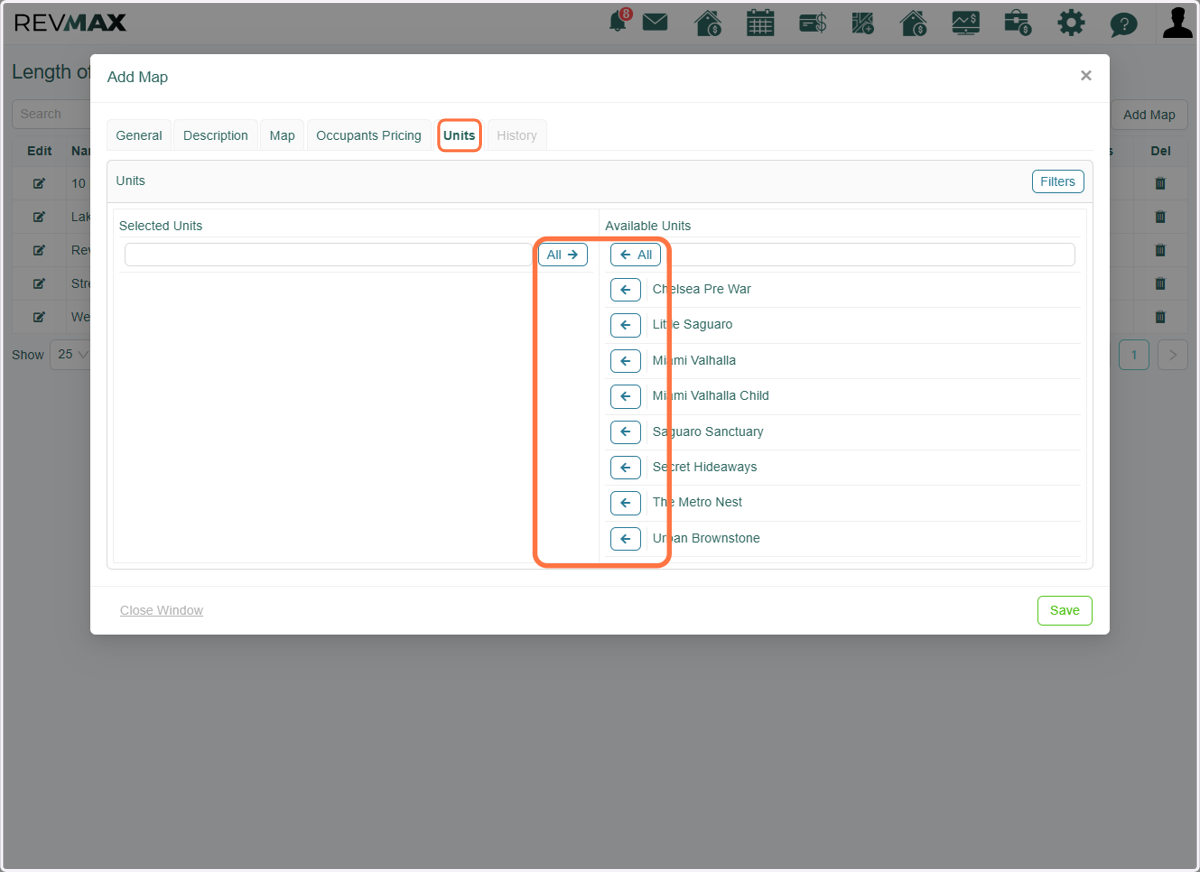Screen dimensions: 1200x872
Task: Select the Units tab
Action: (x=459, y=136)
